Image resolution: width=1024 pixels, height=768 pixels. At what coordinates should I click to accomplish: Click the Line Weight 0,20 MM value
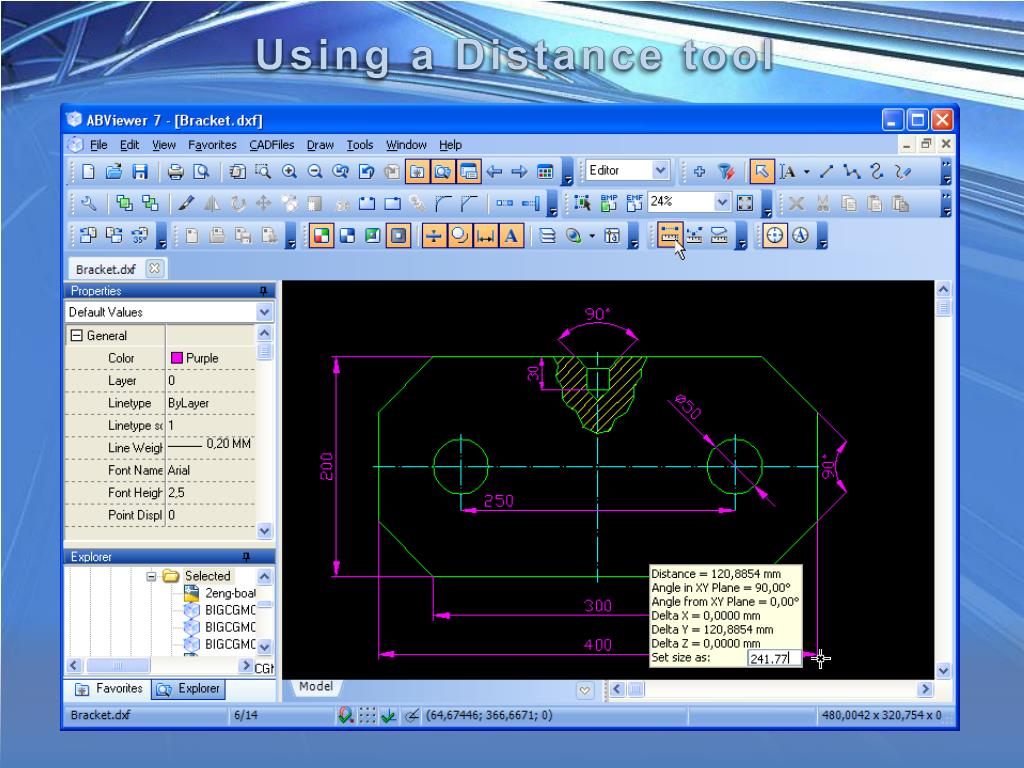point(210,445)
